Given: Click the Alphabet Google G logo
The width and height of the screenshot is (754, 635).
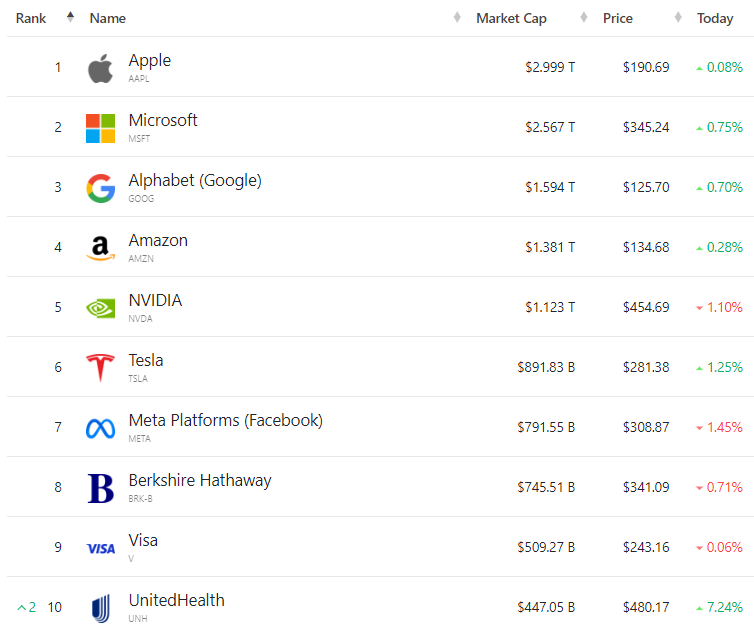Looking at the screenshot, I should [x=100, y=188].
